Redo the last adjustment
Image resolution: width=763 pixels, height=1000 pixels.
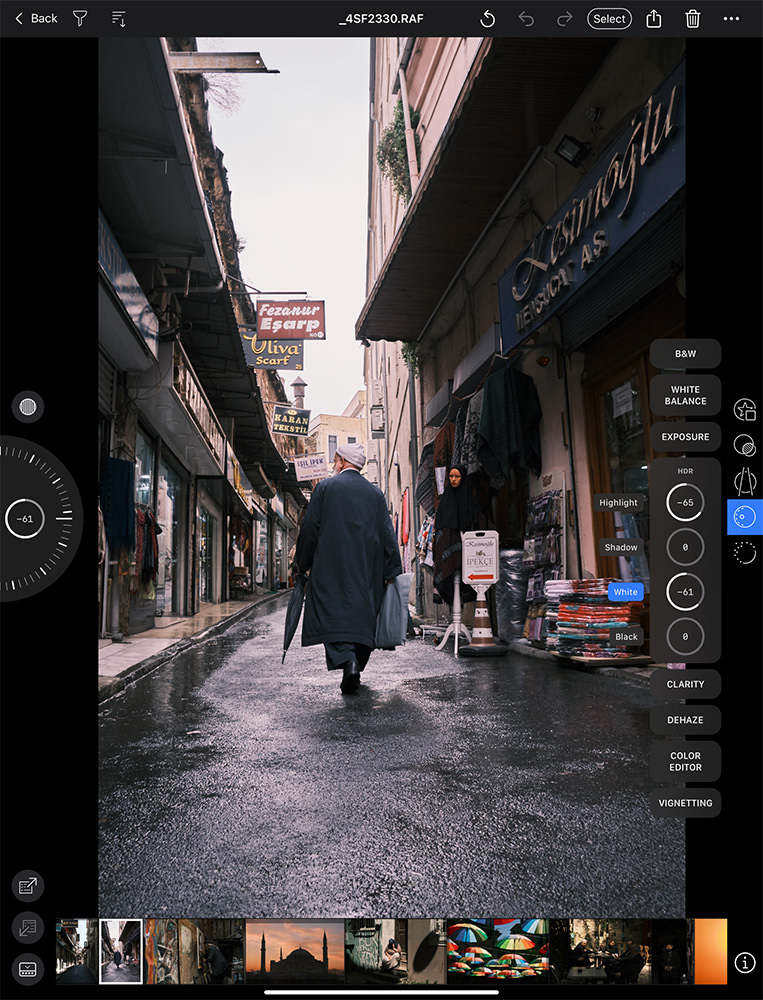tap(565, 19)
